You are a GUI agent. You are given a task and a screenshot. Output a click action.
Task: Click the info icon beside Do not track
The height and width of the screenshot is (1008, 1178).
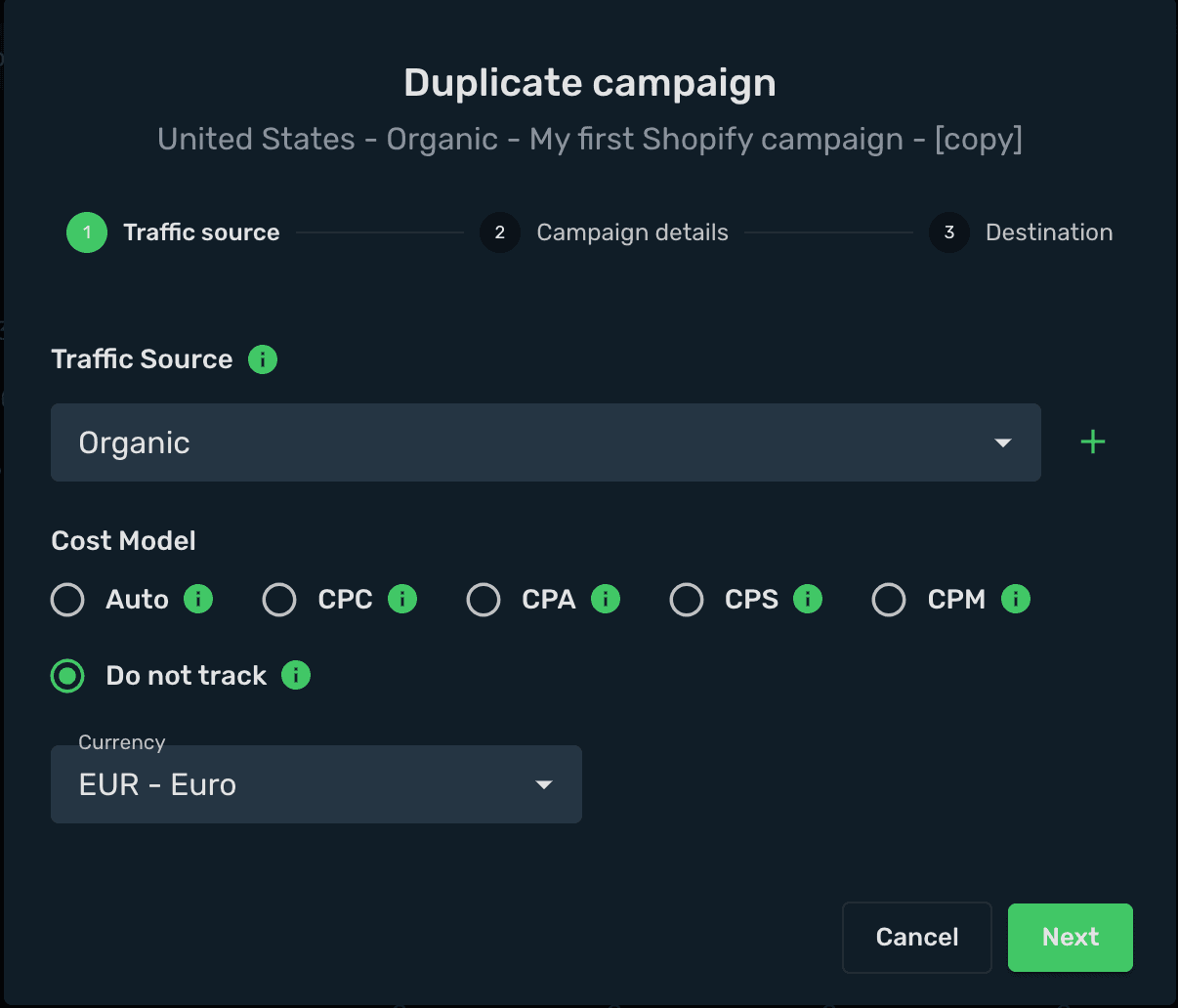pos(296,675)
